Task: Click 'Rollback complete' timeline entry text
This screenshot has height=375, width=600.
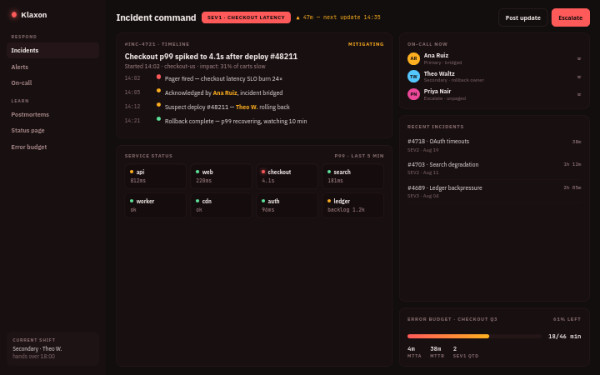Action: point(236,121)
